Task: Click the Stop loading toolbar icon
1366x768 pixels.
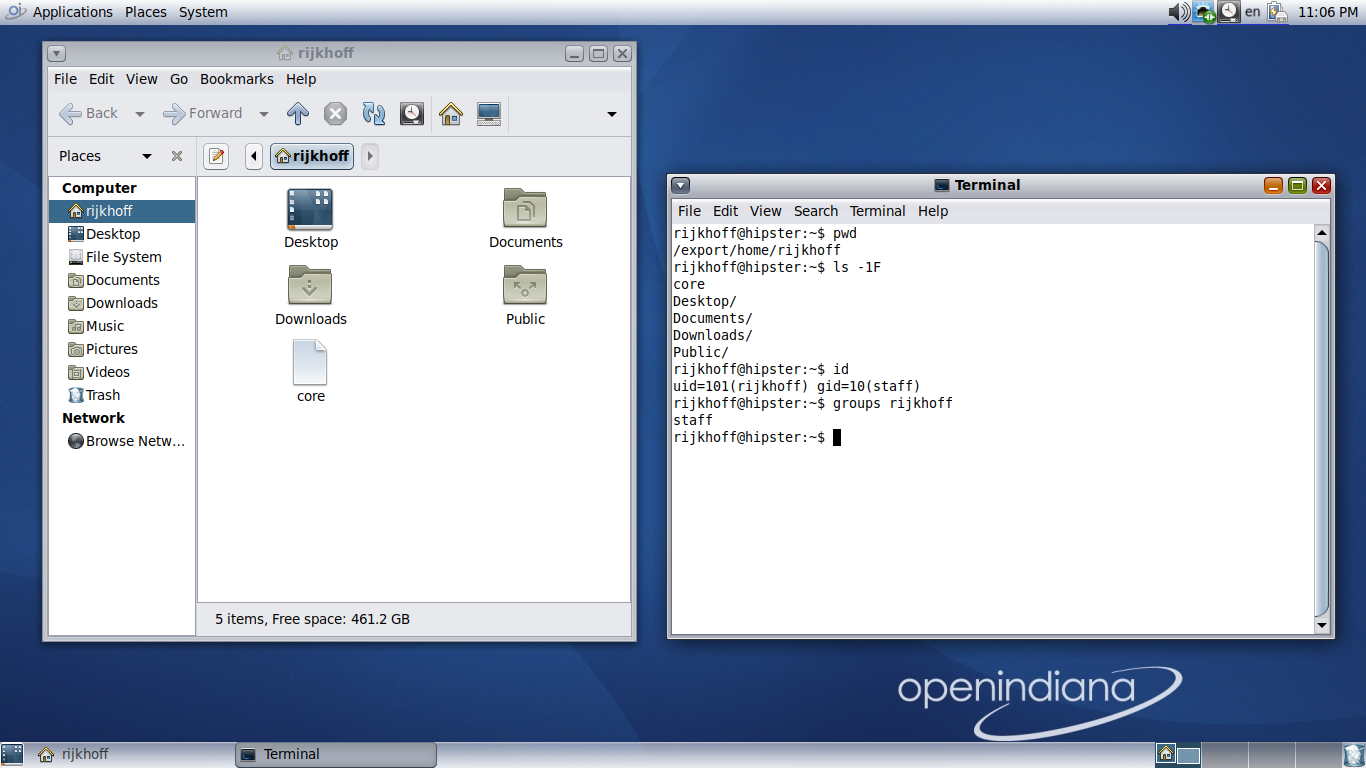Action: (x=336, y=113)
